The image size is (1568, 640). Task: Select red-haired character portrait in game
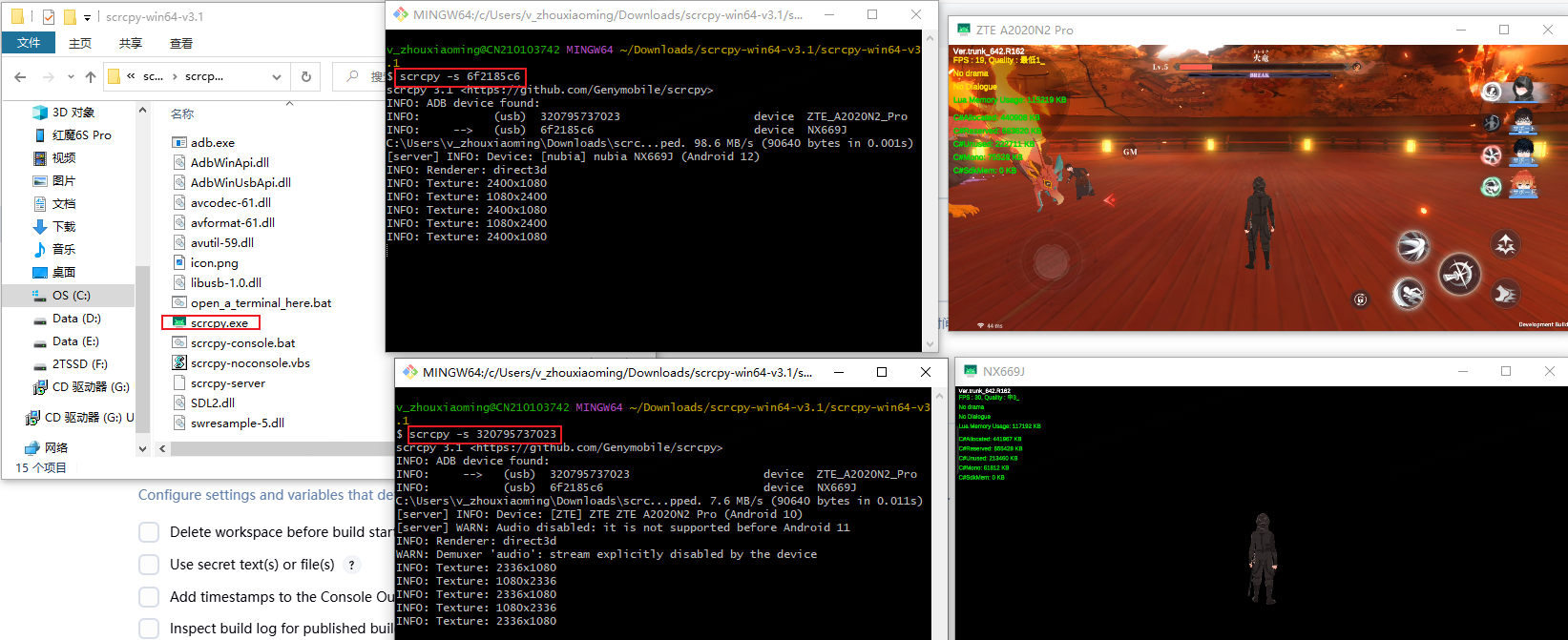coord(1523,184)
